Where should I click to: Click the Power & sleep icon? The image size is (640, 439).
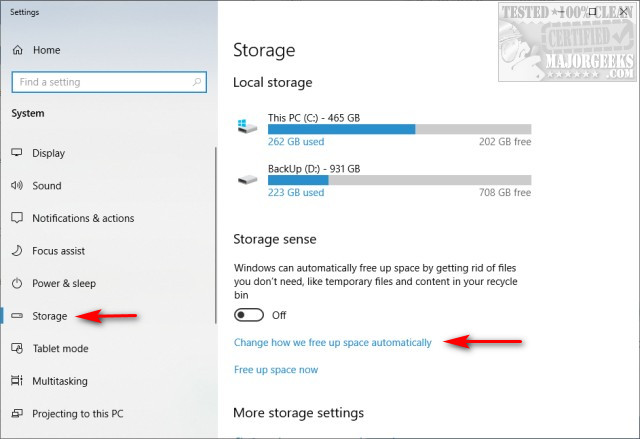(x=17, y=283)
